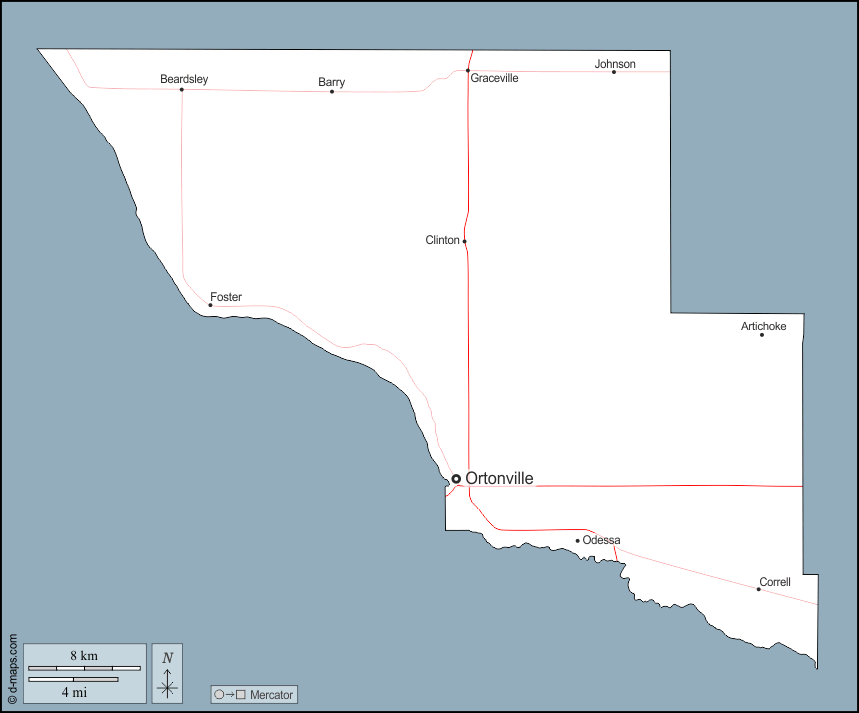Click the 4 mi scale bar
This screenshot has height=713, width=859.
click(x=73, y=680)
